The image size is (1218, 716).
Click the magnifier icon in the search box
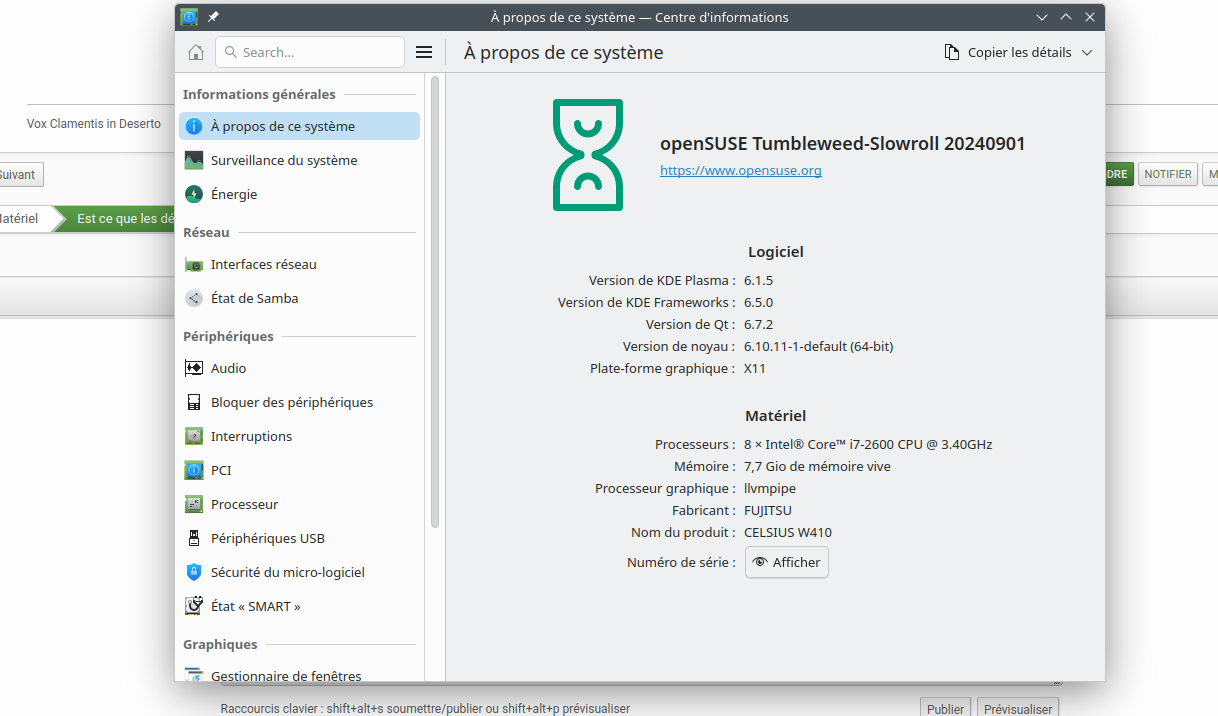point(230,52)
